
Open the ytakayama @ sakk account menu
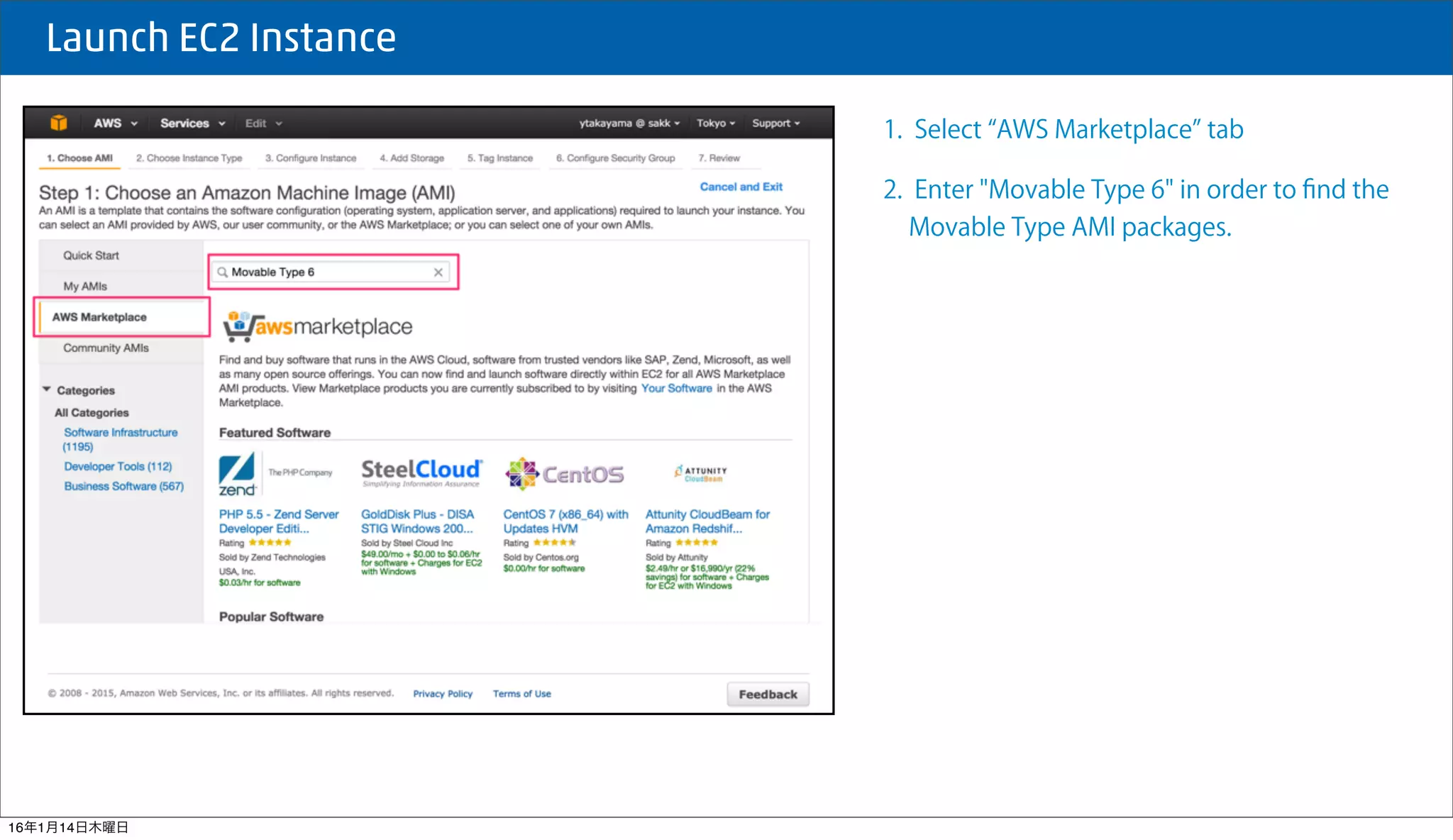coord(629,123)
